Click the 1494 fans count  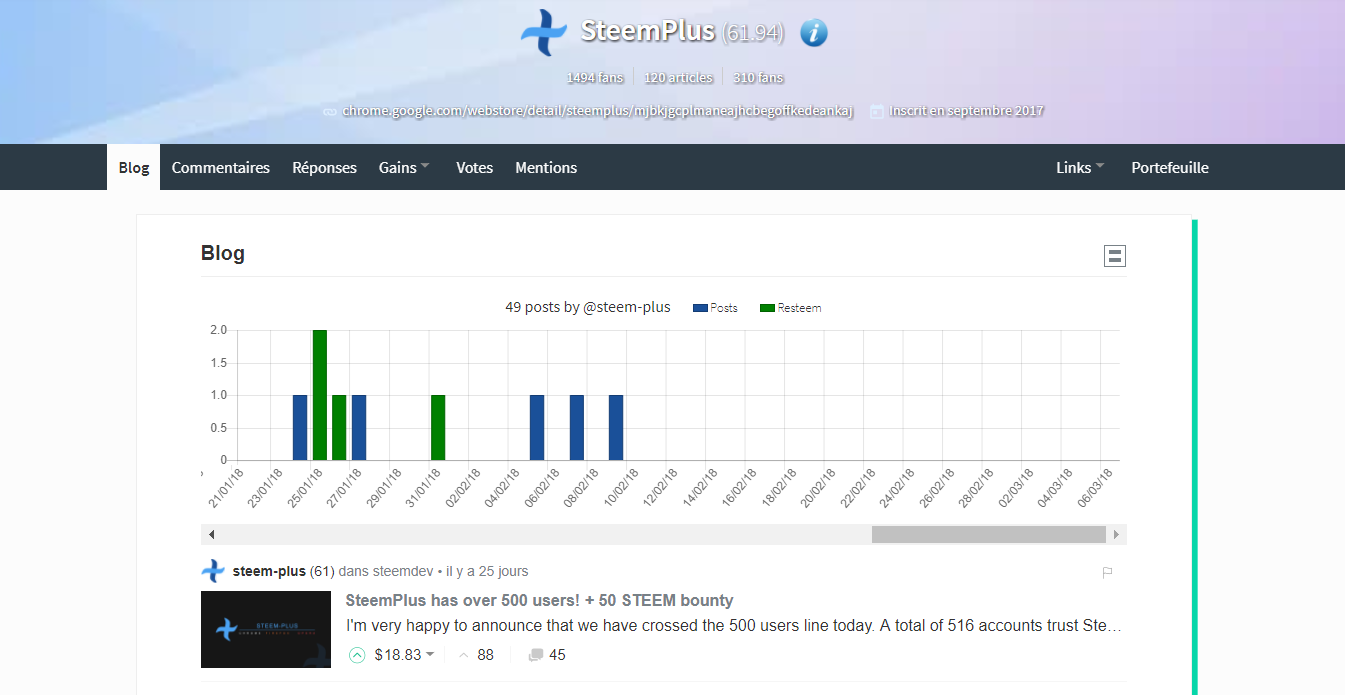(595, 77)
